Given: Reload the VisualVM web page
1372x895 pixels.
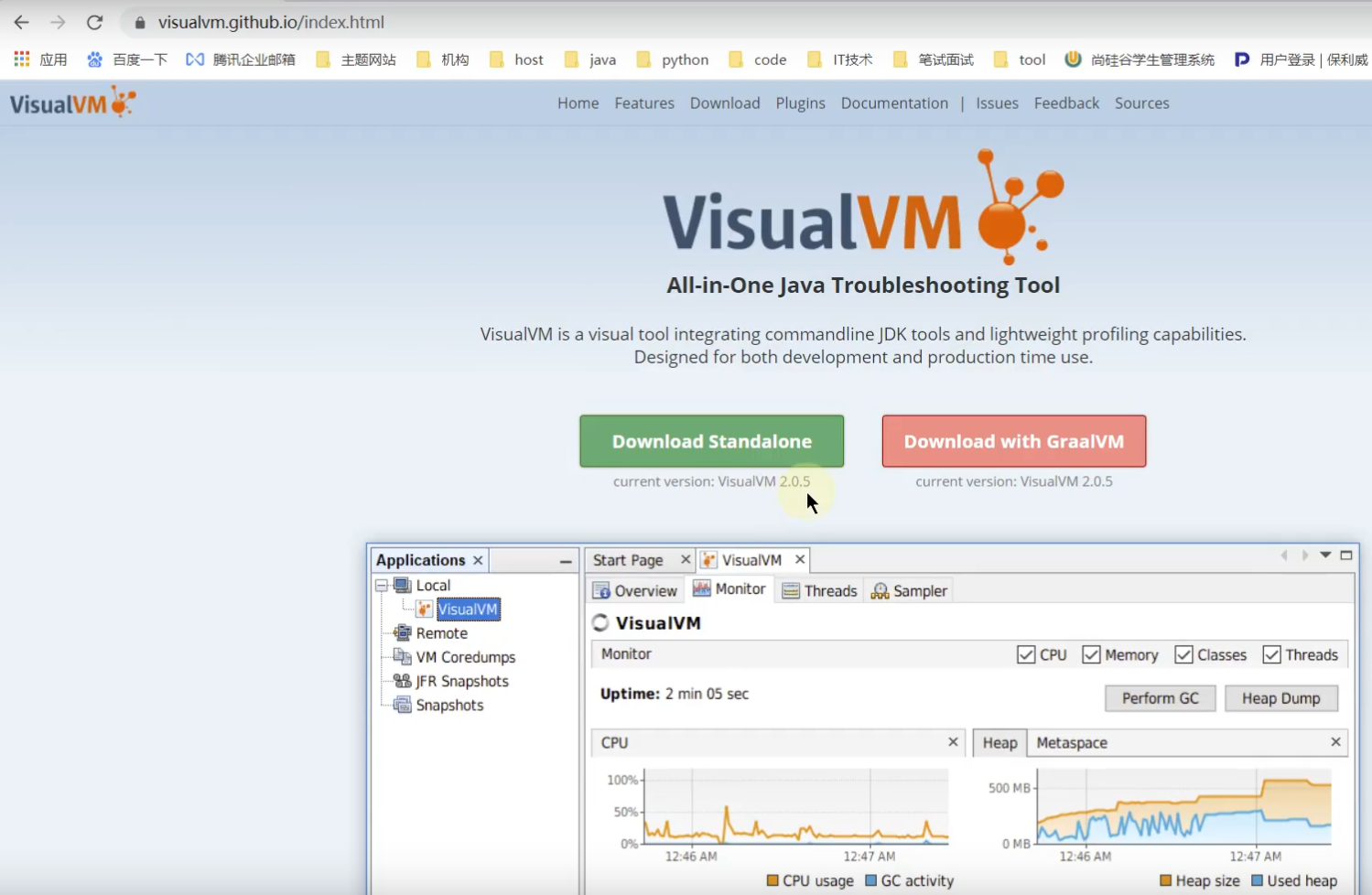Looking at the screenshot, I should click(x=94, y=22).
